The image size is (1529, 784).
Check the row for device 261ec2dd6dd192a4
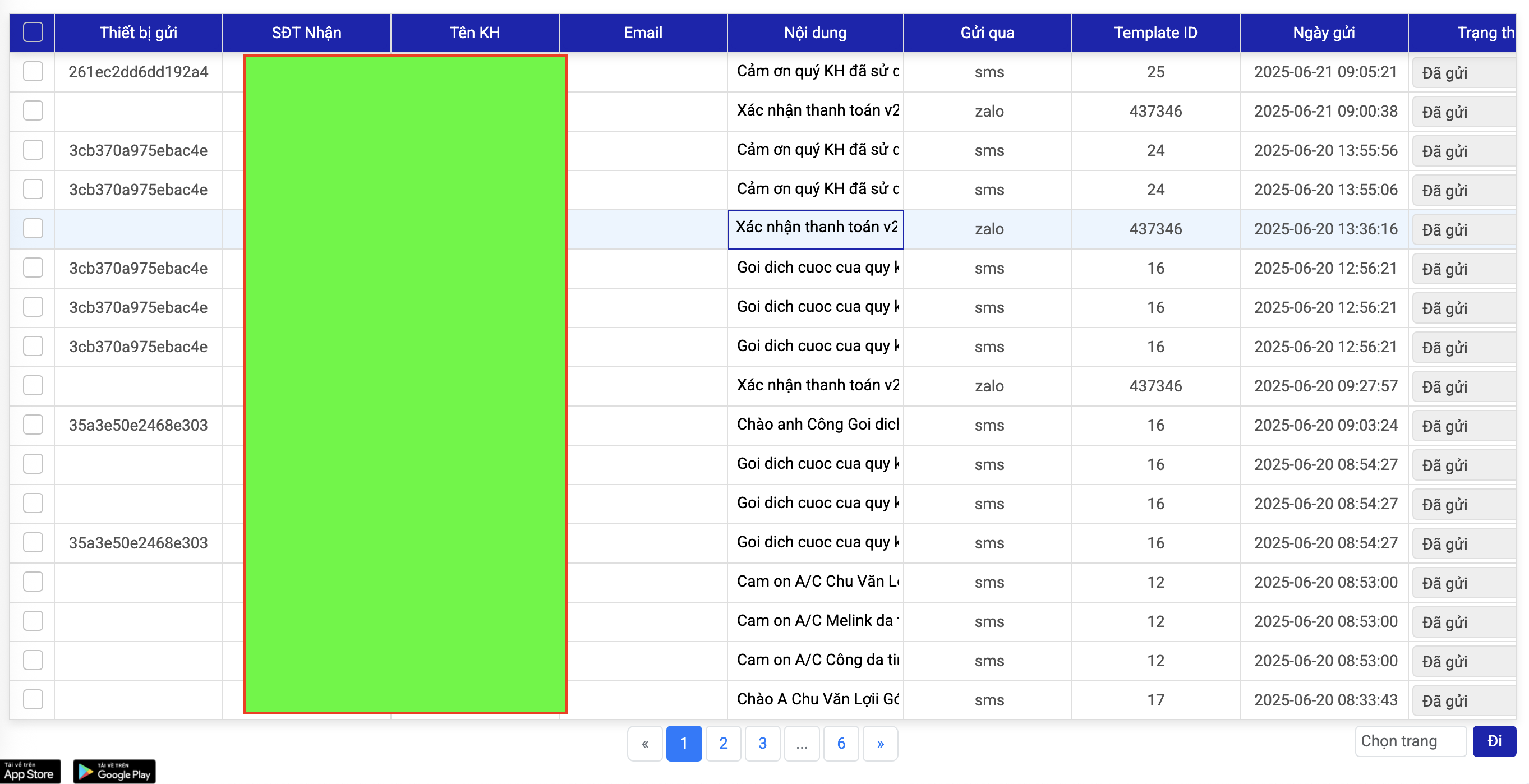33,71
